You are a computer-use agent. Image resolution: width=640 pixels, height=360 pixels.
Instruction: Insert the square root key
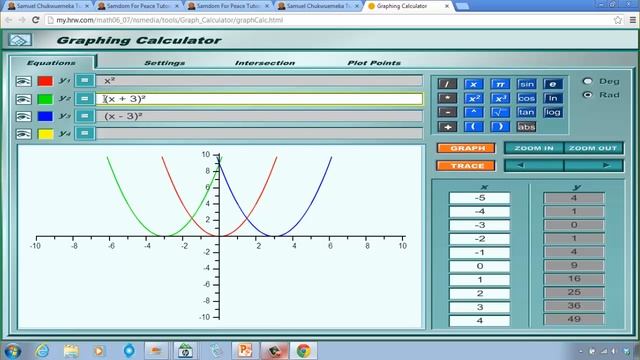500,112
